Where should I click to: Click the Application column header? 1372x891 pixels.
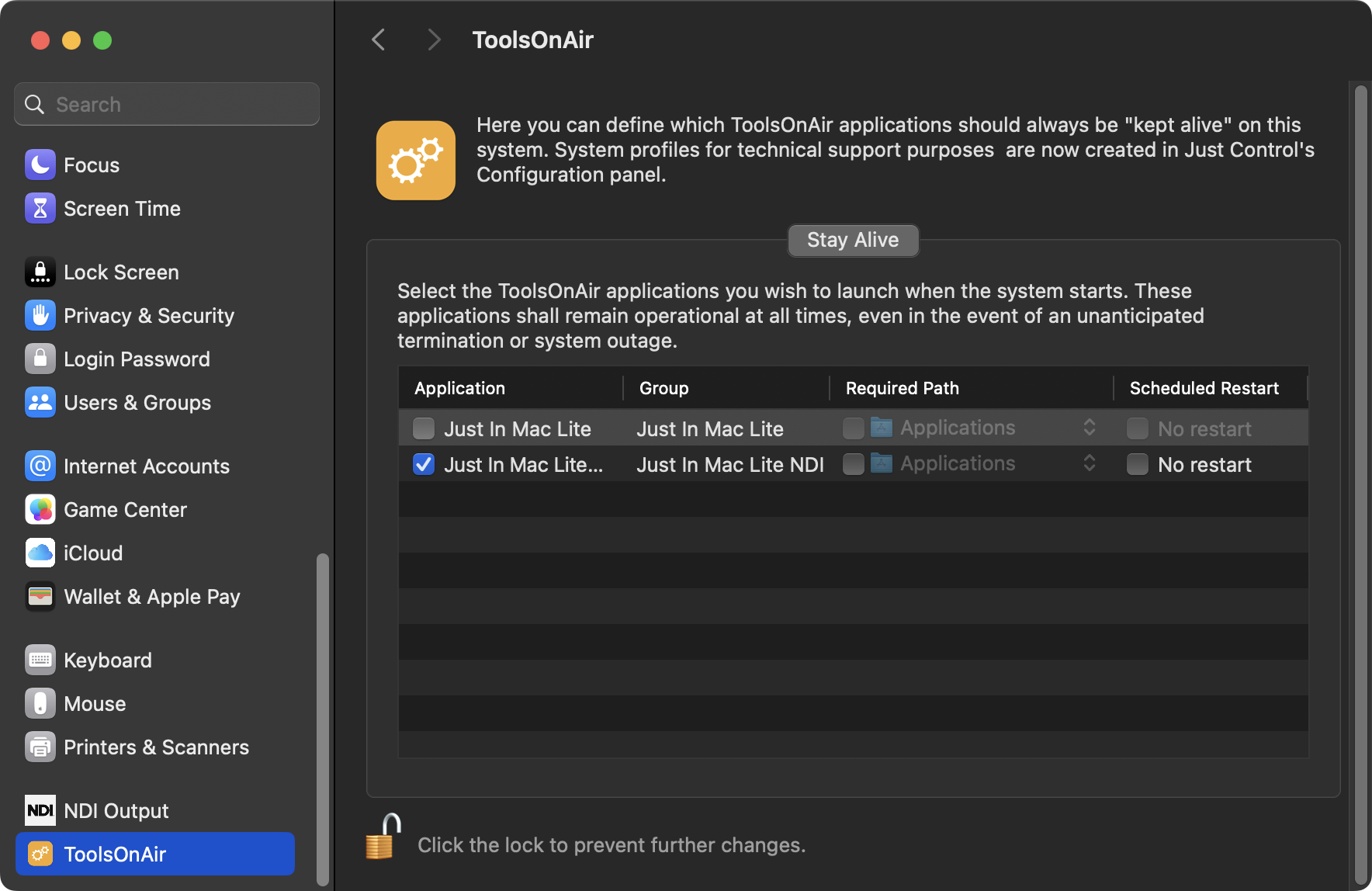coord(511,388)
